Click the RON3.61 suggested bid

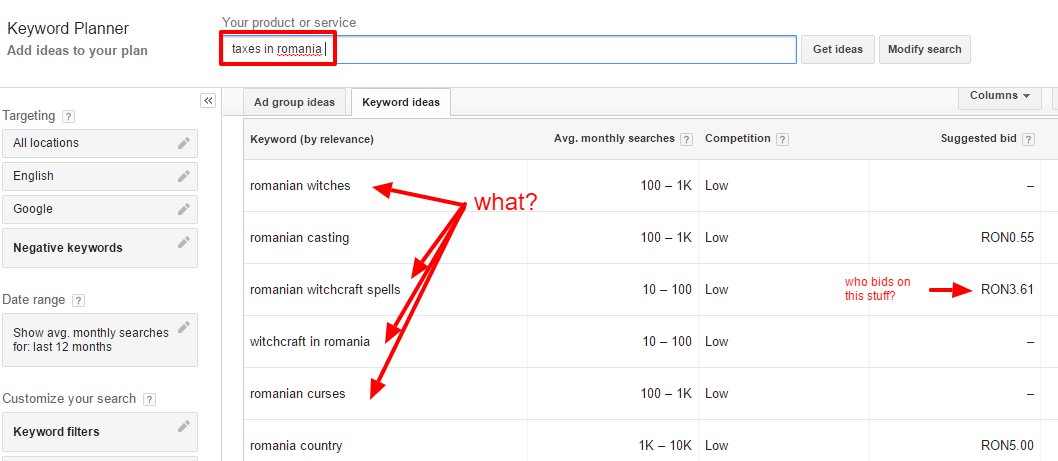[x=1007, y=290]
